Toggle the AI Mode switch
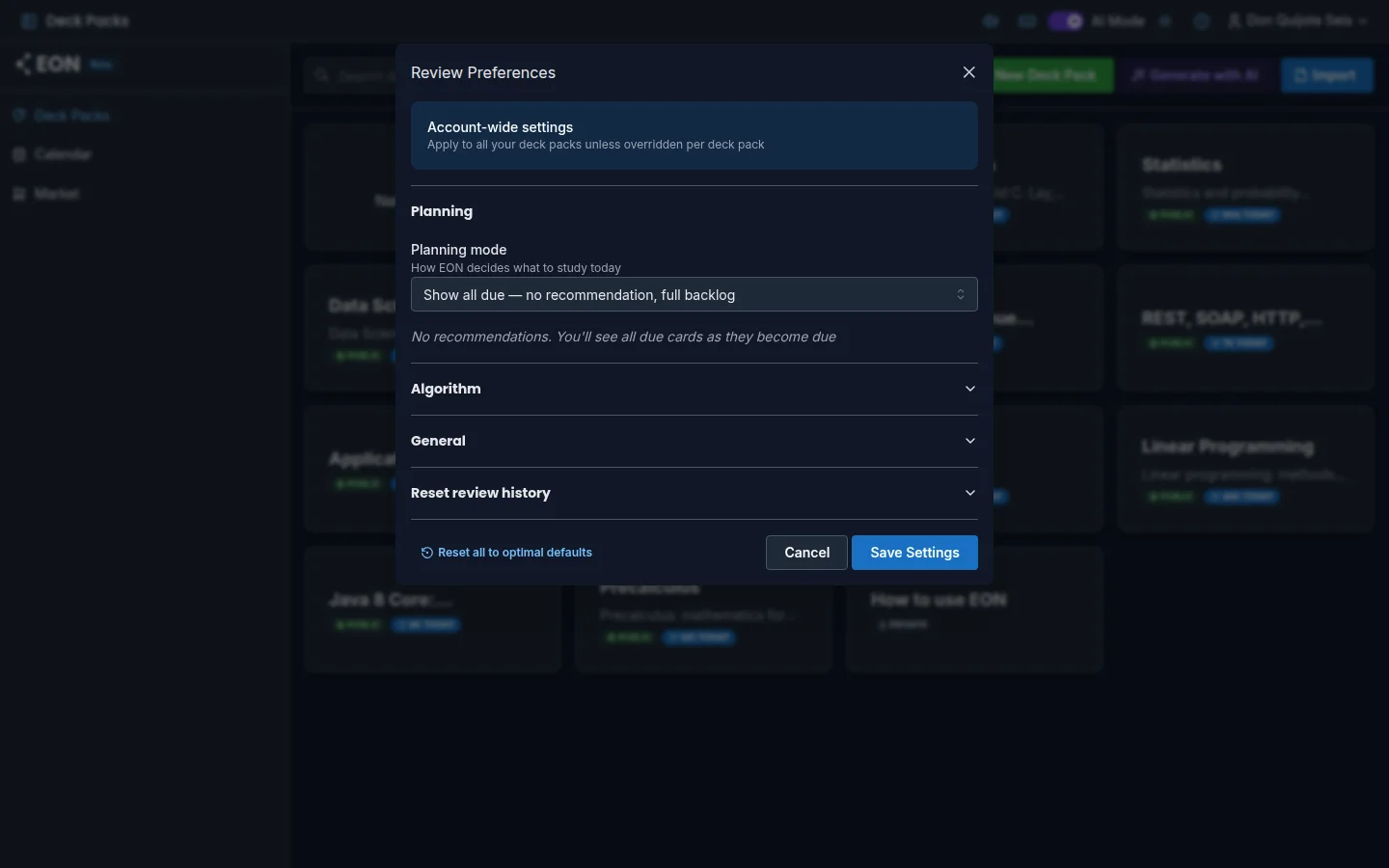Screen dimensions: 1389x868 click(x=1066, y=21)
